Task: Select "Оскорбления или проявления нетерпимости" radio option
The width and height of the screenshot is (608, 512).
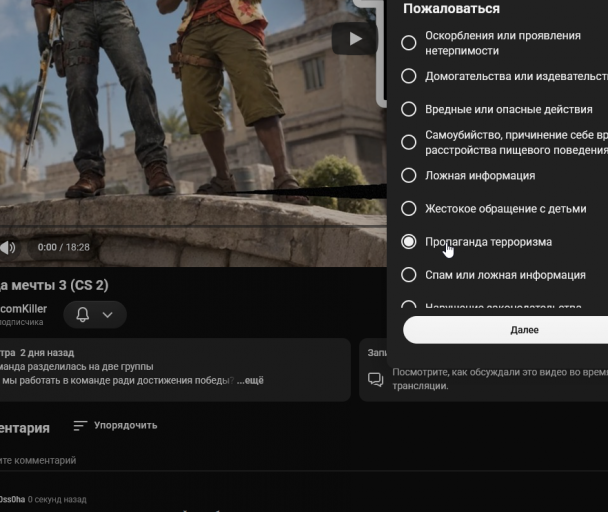Action: 409,43
